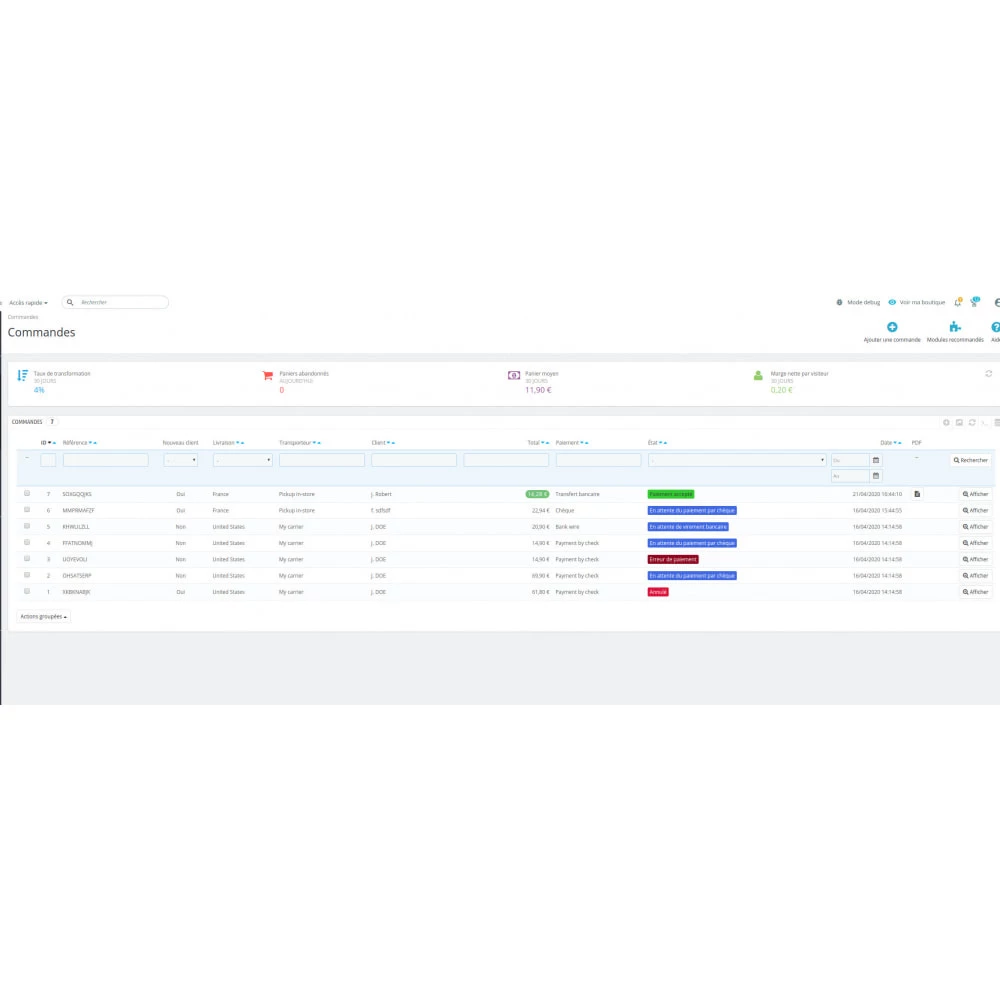1000x1000 pixels.
Task: Click the Rechercher filter button
Action: coord(971,460)
